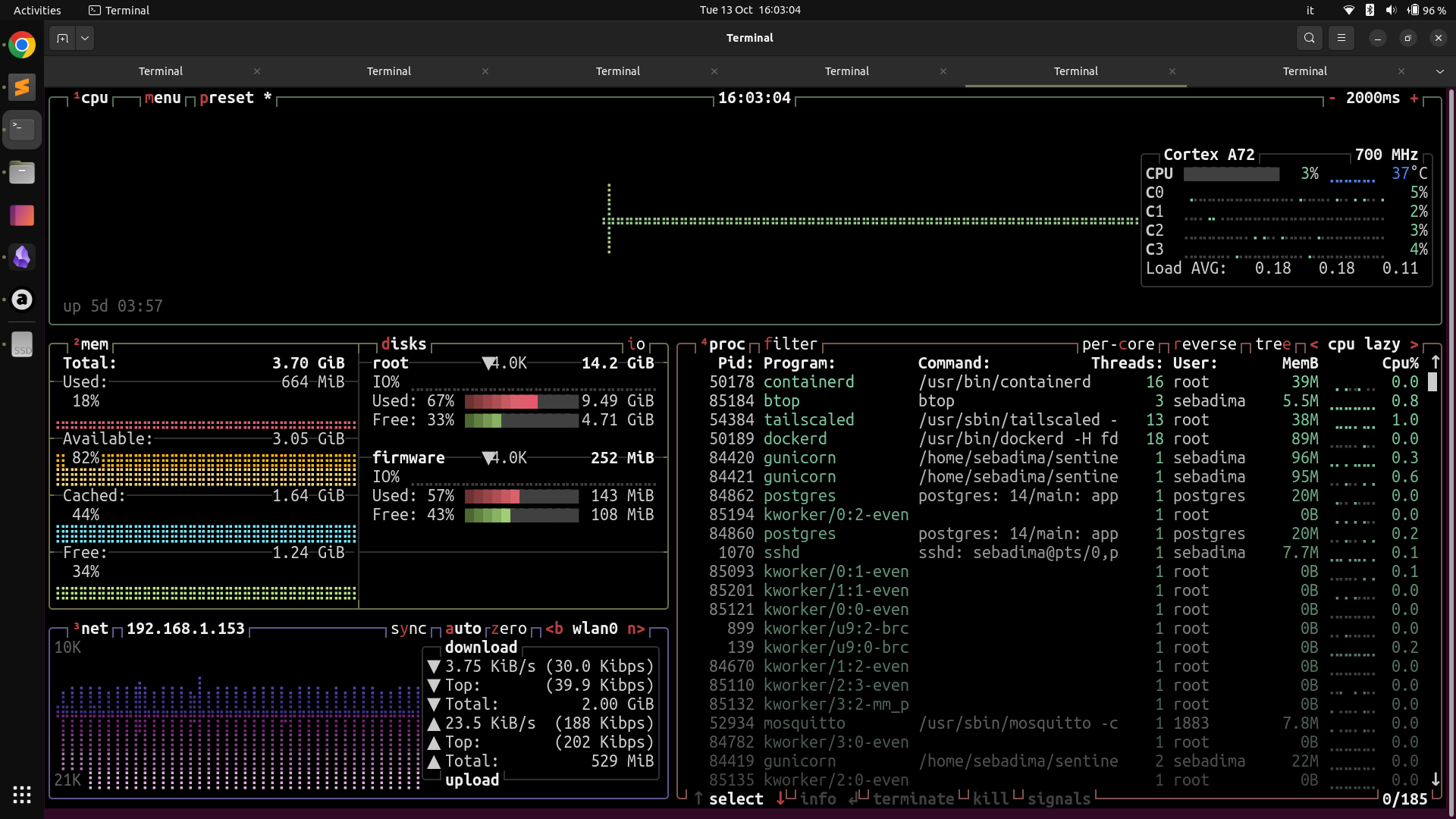1456x819 pixels.
Task: Open the SSD drive dock icon
Action: click(22, 344)
